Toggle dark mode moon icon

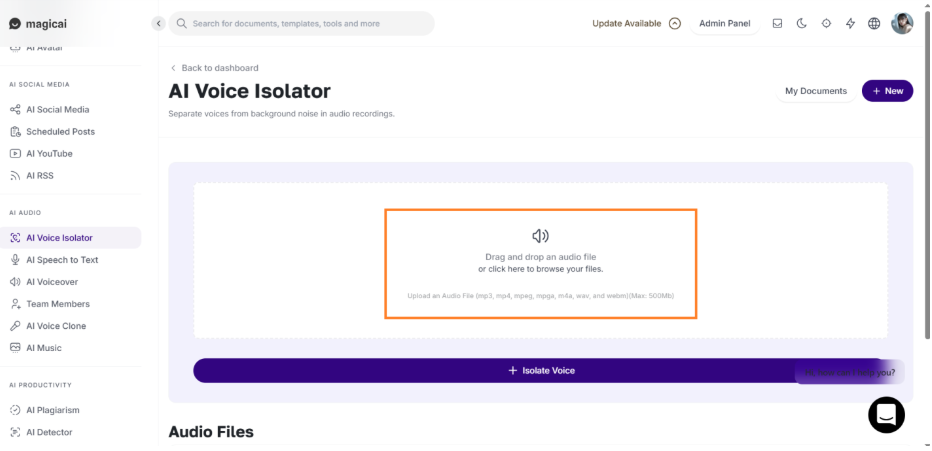(801, 24)
